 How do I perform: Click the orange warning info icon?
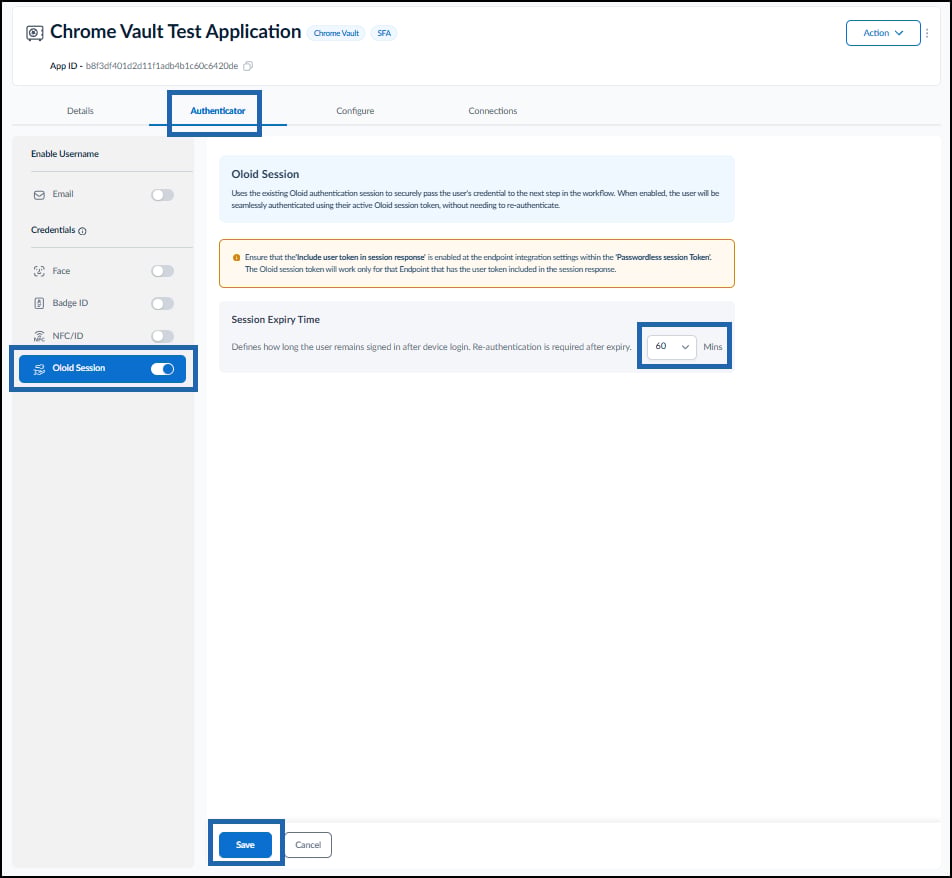(x=236, y=257)
